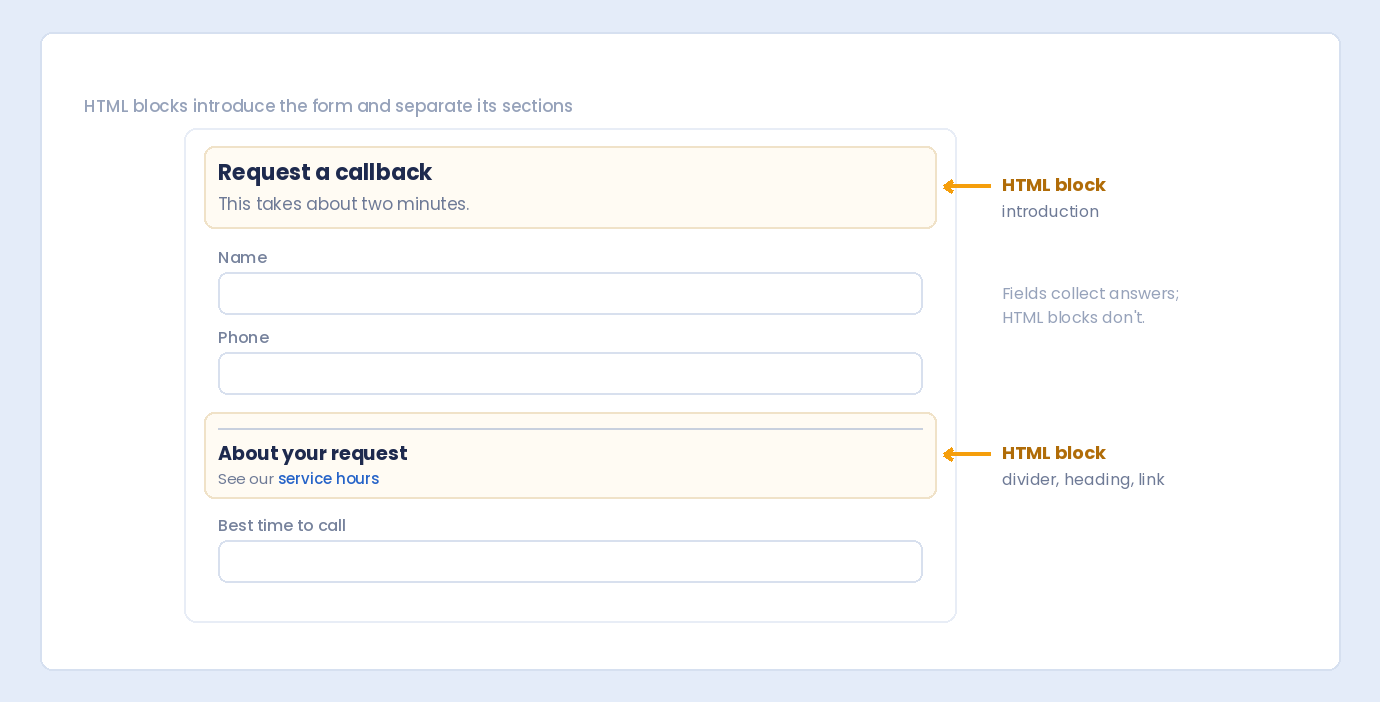Click the 'divider, heading, link' caption

pos(1083,480)
